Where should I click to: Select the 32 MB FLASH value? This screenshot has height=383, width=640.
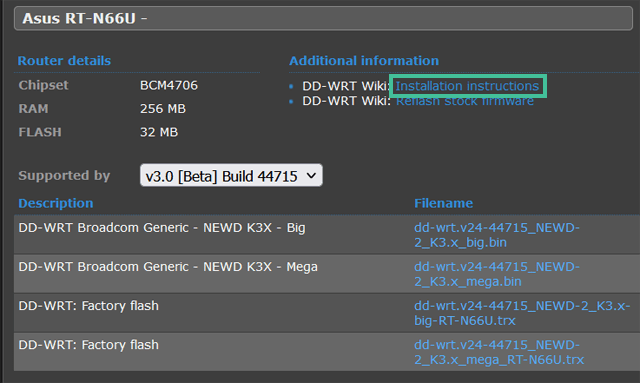tap(159, 132)
